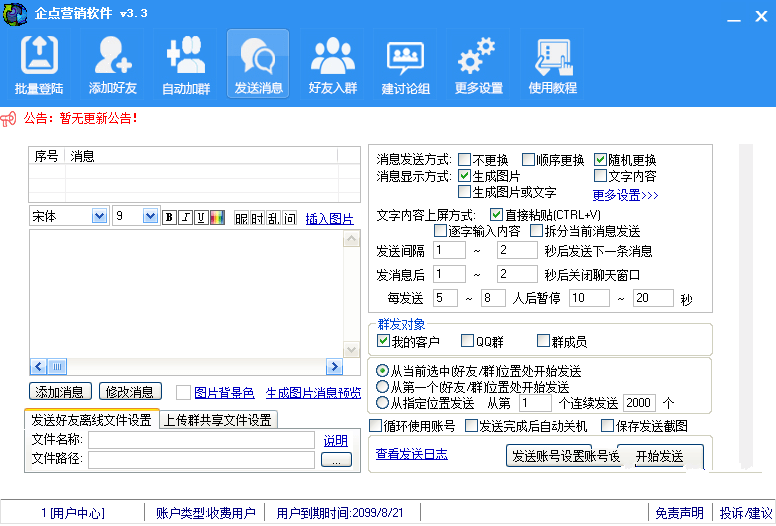Image resolution: width=776 pixels, height=526 pixels.
Task: Uncheck the 我的客户 checkbox
Action: coord(383,340)
